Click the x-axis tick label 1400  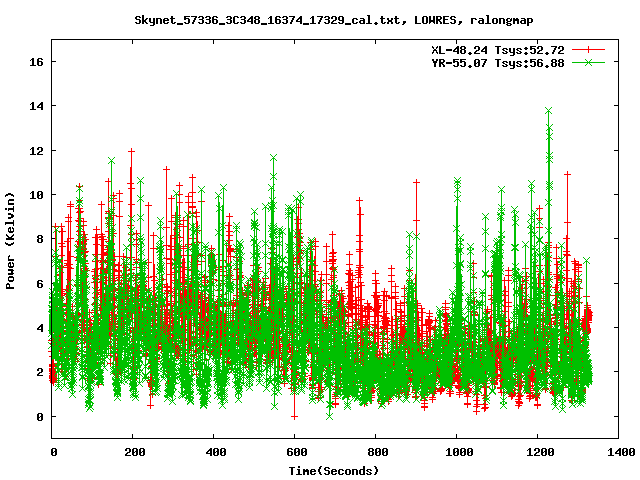[620, 452]
